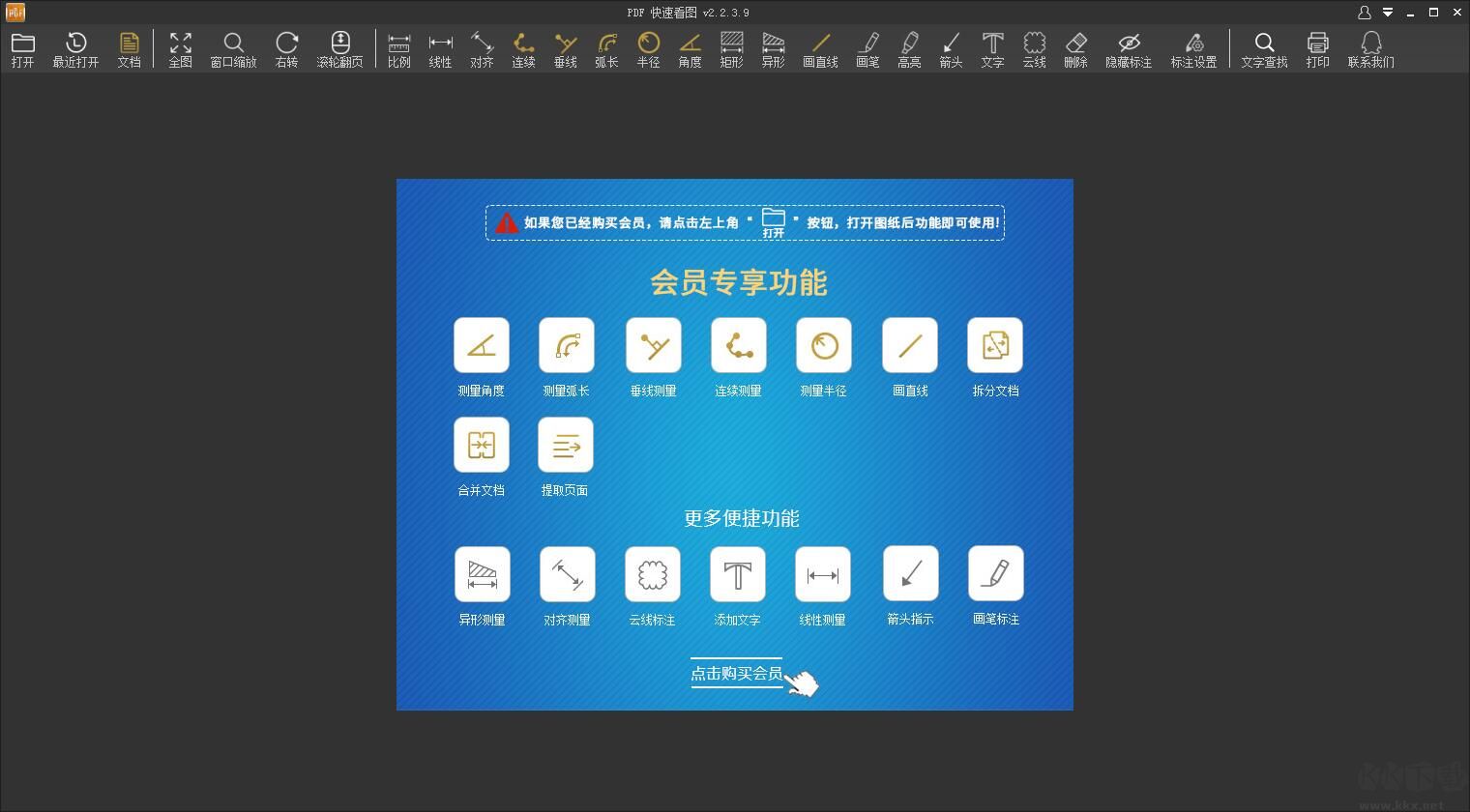Select the 删除 delete annotation tool

point(1075,48)
